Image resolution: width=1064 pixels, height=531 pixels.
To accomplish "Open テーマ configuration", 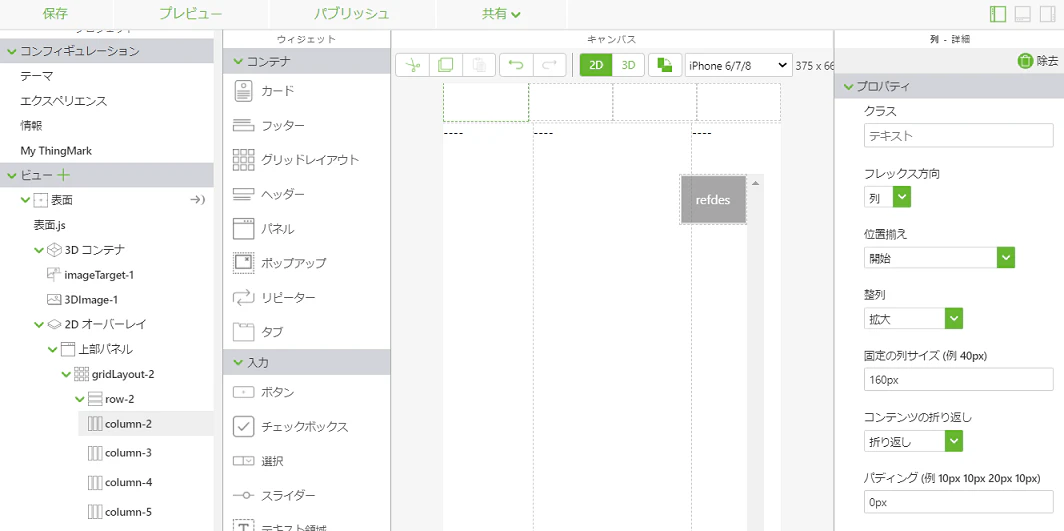I will [37, 76].
